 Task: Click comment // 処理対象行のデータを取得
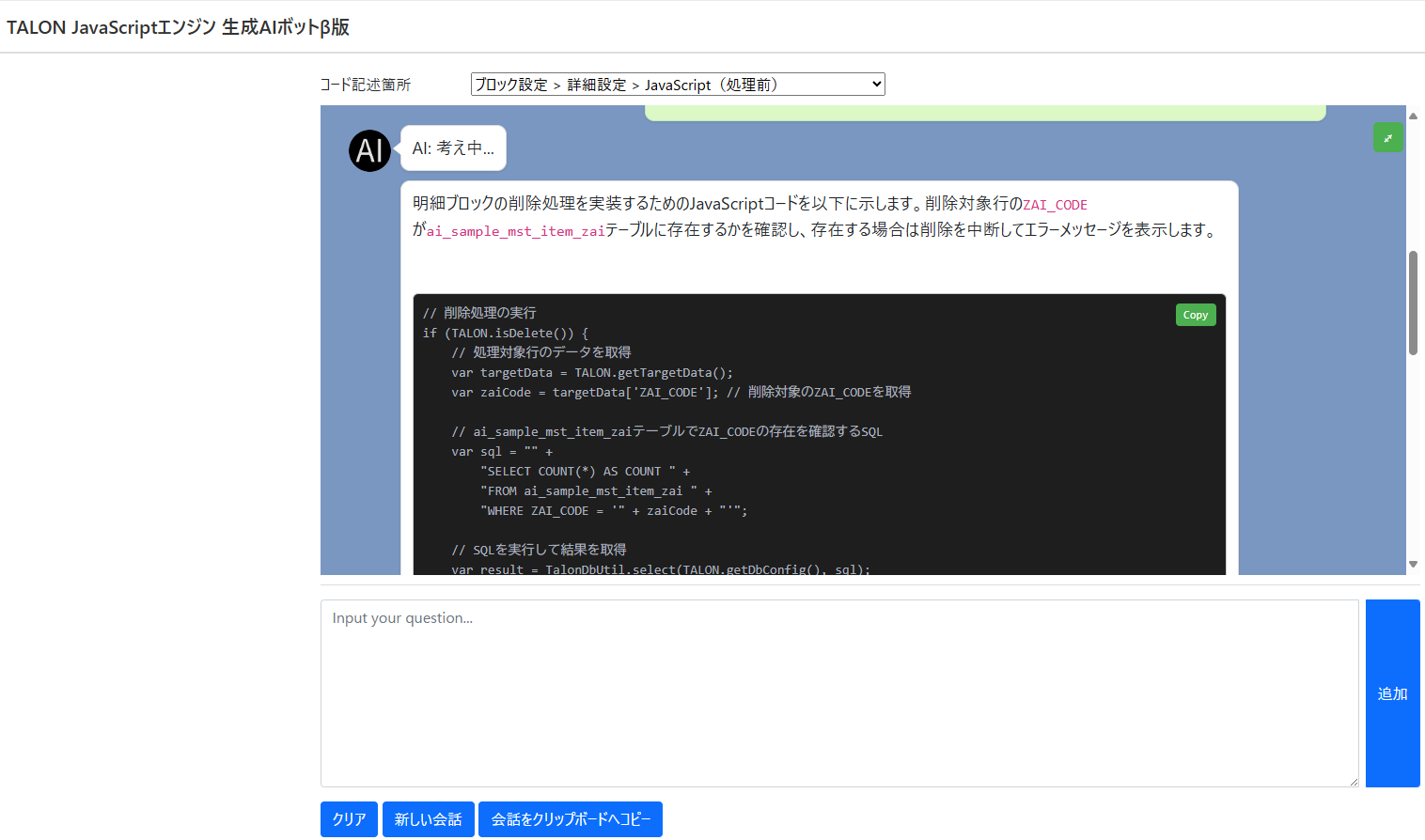(x=541, y=352)
